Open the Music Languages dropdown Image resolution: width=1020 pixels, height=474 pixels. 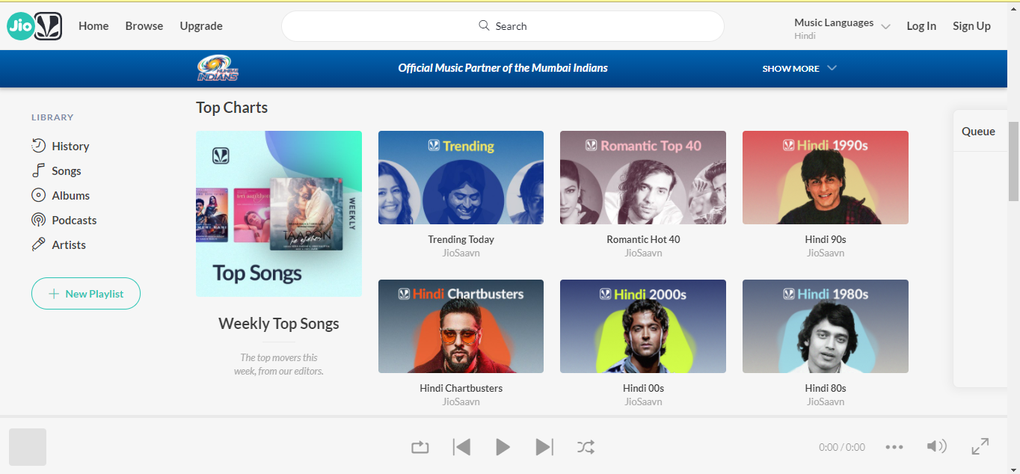(842, 28)
